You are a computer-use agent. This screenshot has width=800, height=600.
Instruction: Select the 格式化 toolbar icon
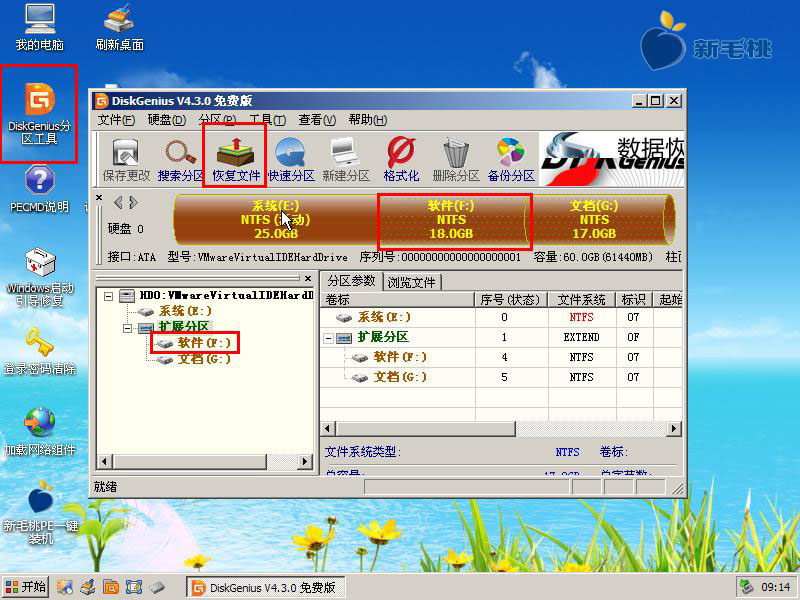(x=401, y=160)
